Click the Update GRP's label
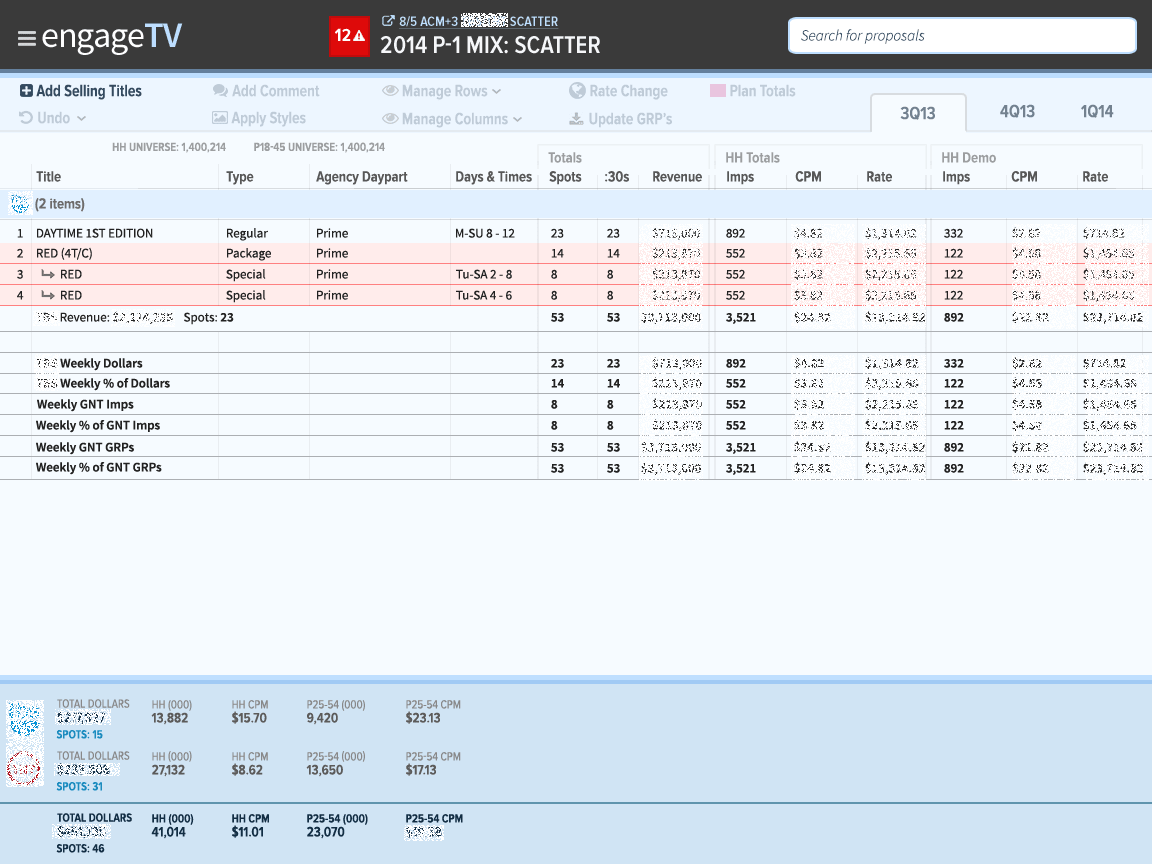Screen dimensions: 1152x864 (x=630, y=119)
